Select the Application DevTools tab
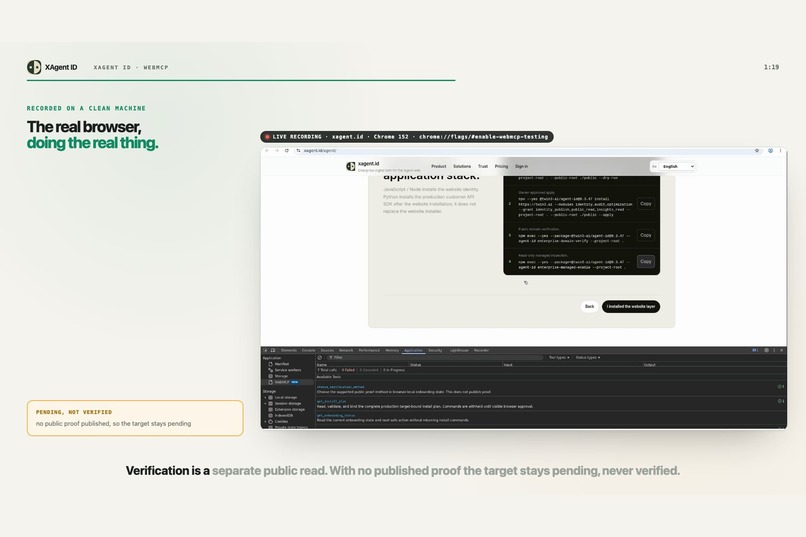This screenshot has width=806, height=537. [x=413, y=350]
